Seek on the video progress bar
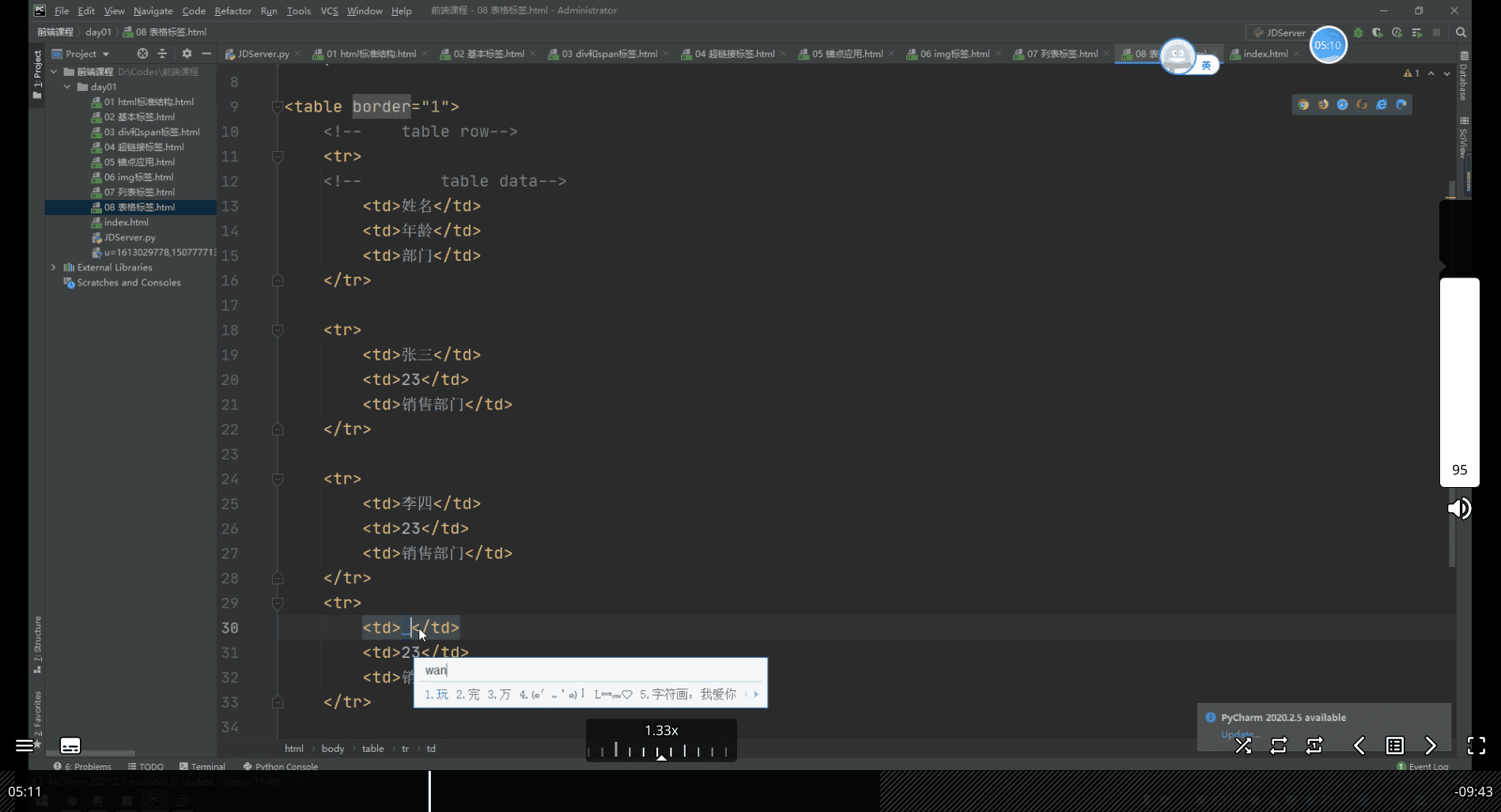1501x812 pixels. pos(750,791)
